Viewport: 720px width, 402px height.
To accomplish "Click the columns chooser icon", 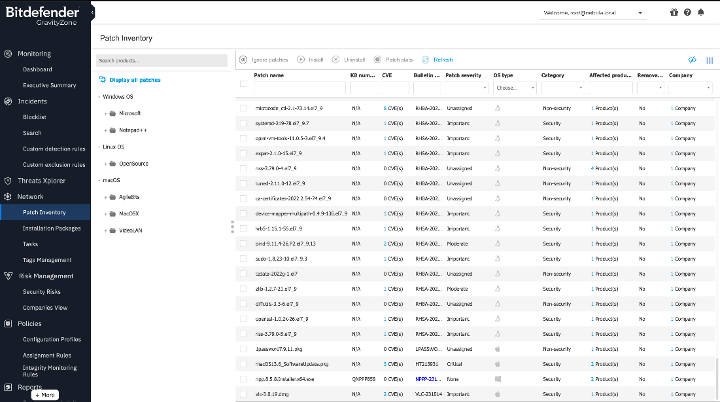I will [x=709, y=60].
